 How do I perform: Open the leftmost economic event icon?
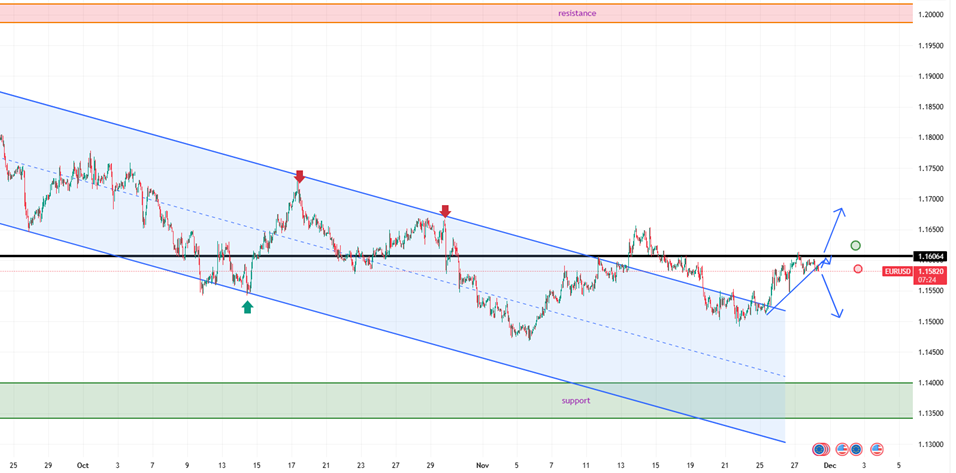point(821,449)
